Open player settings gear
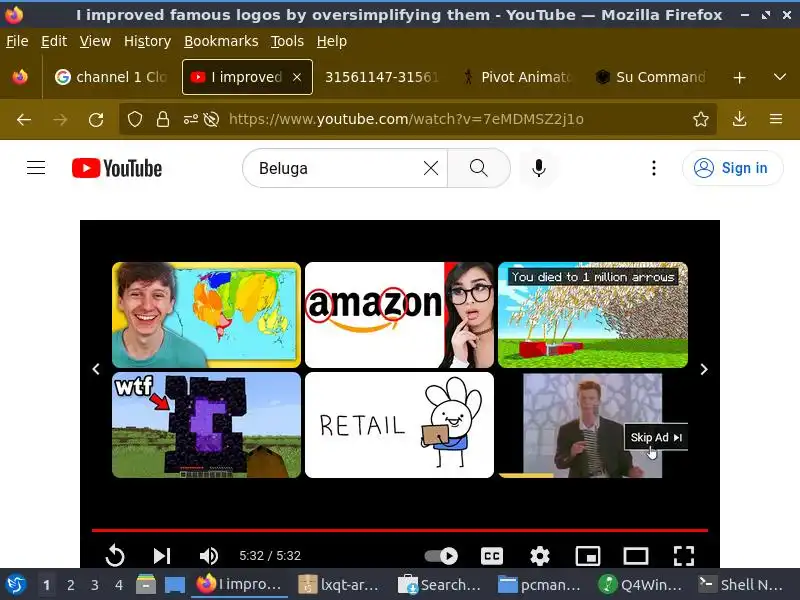800x600 pixels. coord(540,556)
